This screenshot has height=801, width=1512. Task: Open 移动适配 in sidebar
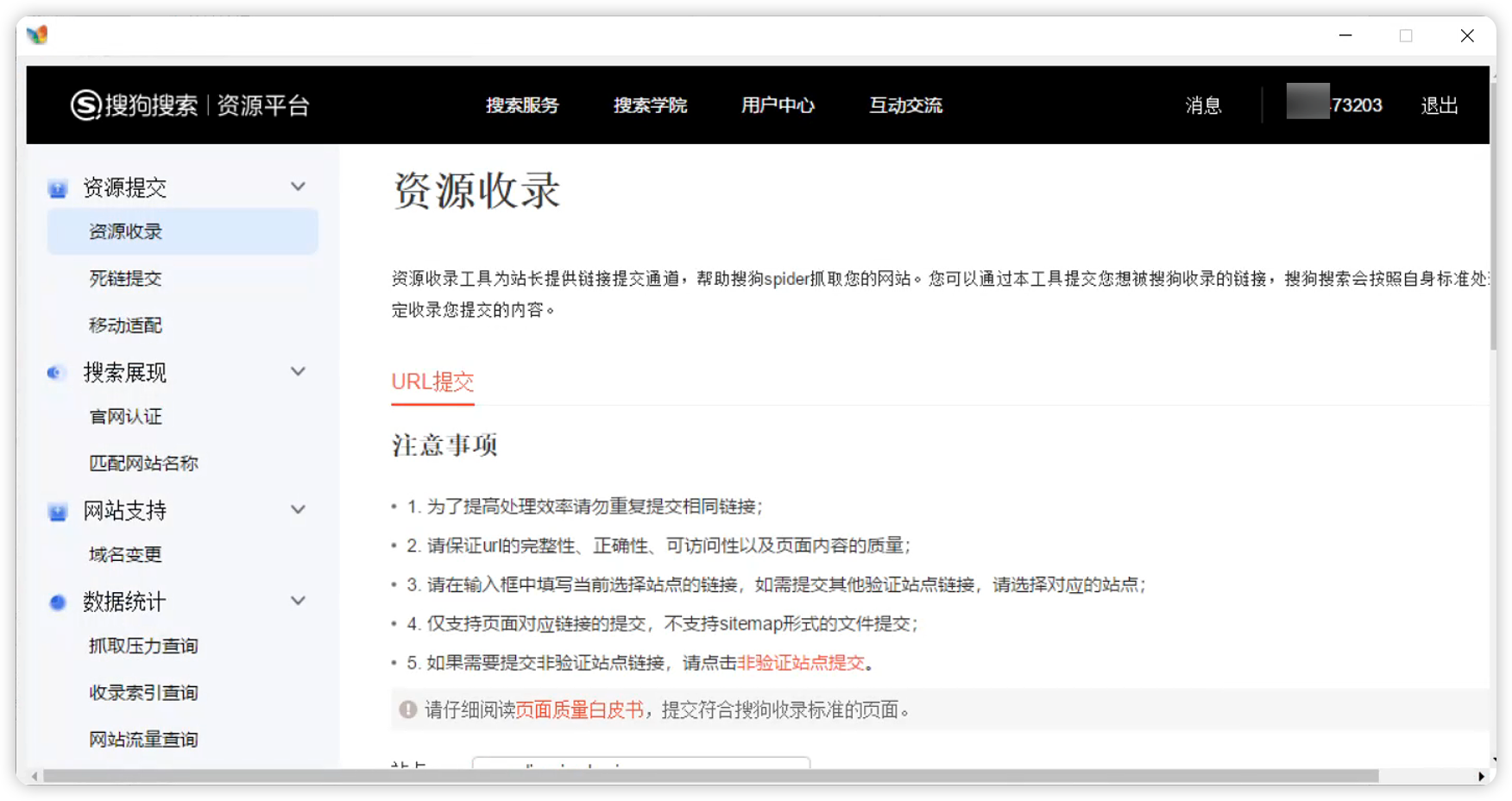(125, 325)
